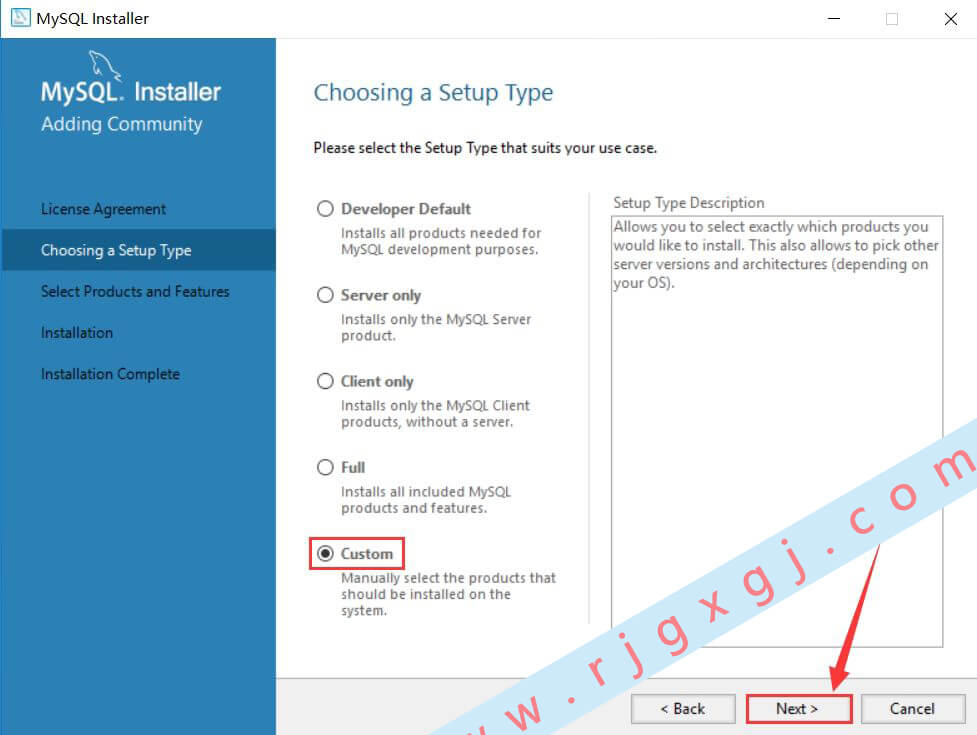Image resolution: width=977 pixels, height=735 pixels.
Task: Click the Next > button
Action: pyautogui.click(x=798, y=709)
